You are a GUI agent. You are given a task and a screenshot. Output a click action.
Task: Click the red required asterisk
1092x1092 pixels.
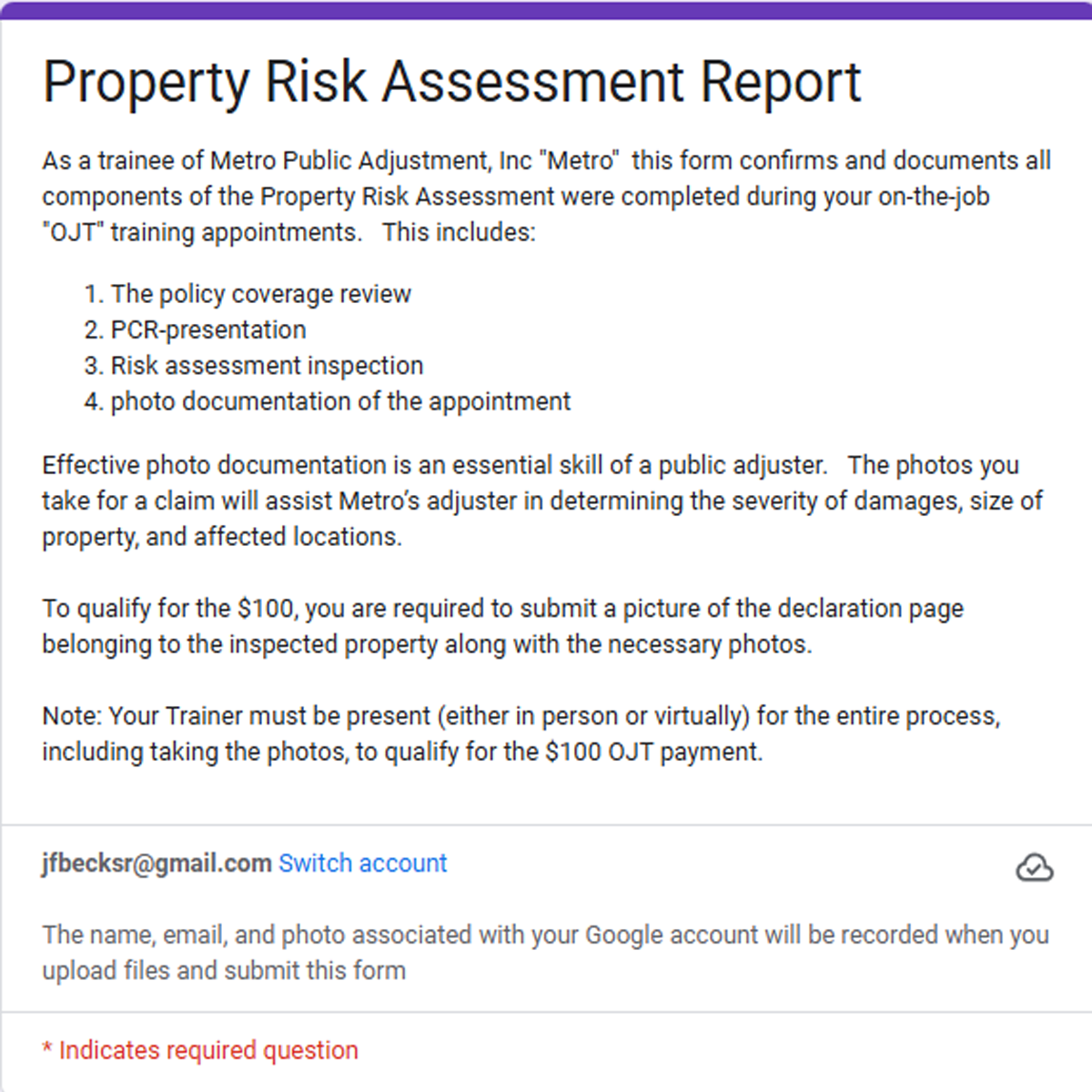click(46, 1050)
